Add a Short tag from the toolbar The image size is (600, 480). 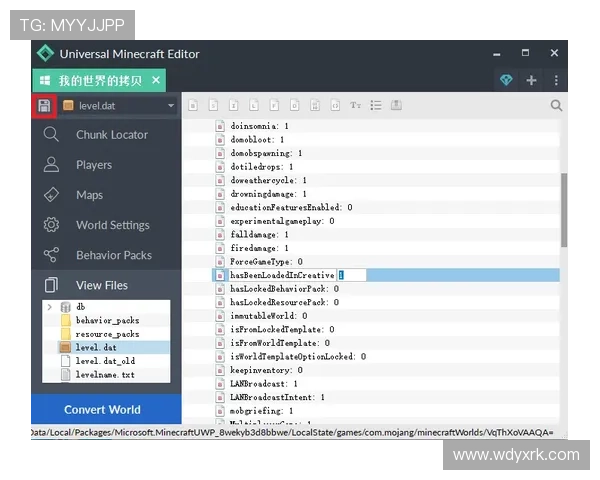(x=214, y=105)
